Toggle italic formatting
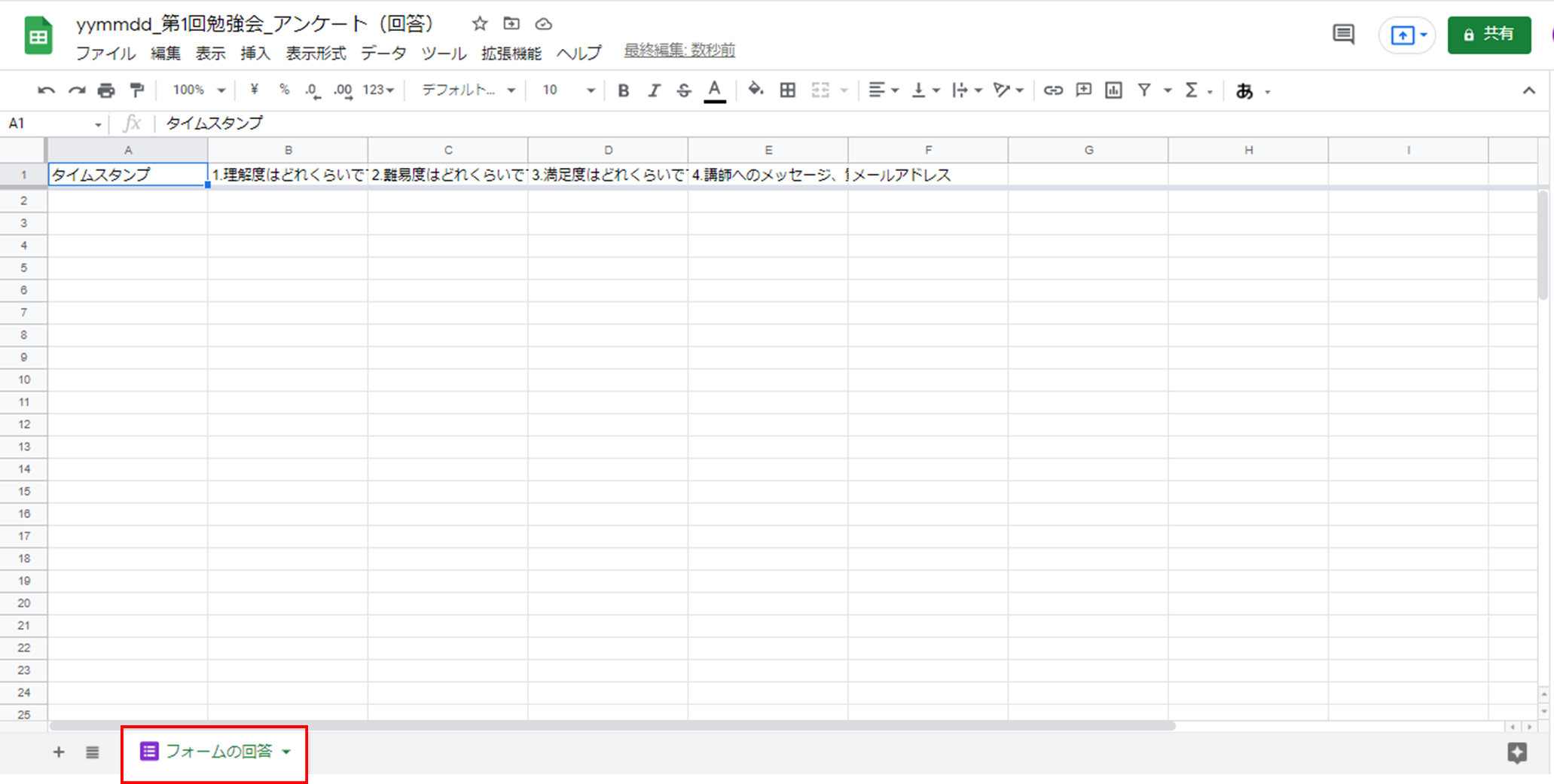The image size is (1554, 784). click(x=653, y=90)
